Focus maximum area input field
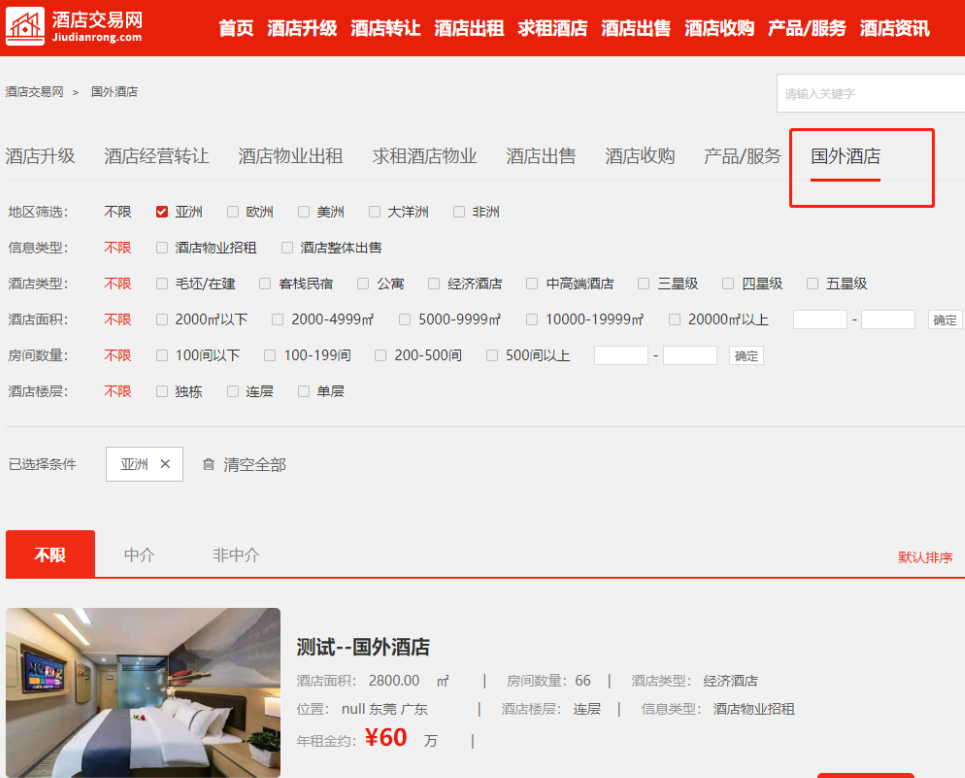Viewport: 965px width, 778px height. pyautogui.click(x=888, y=319)
